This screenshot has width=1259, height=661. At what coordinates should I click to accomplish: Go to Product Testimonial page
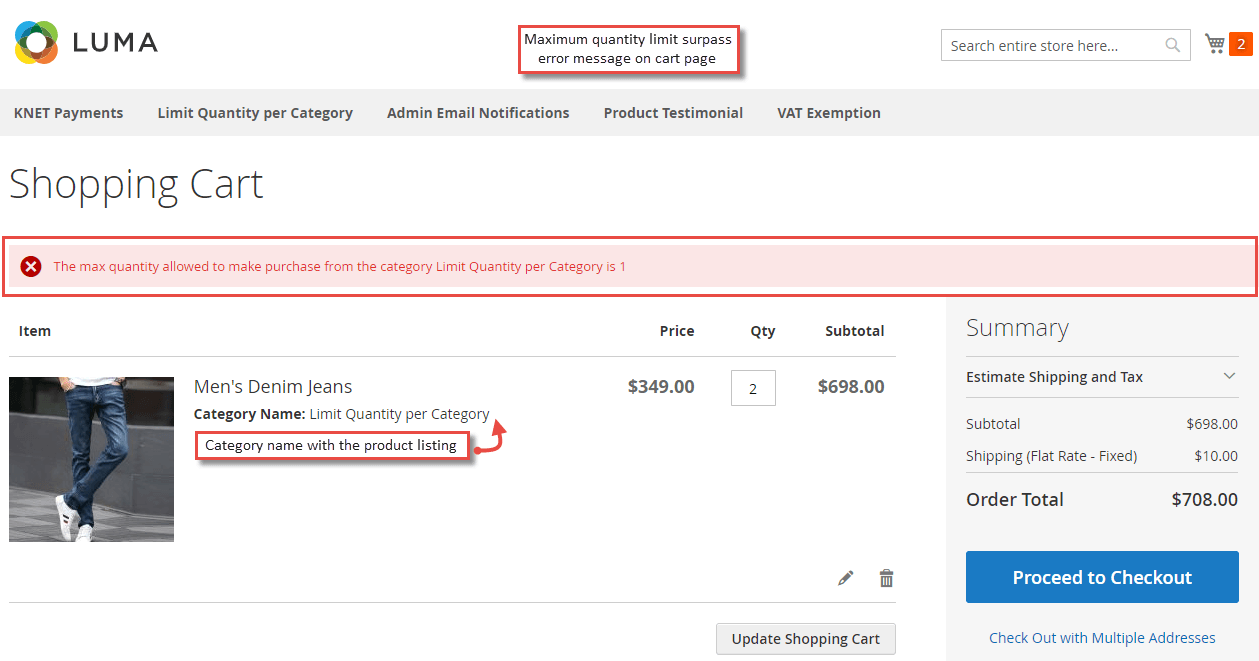pyautogui.click(x=673, y=113)
